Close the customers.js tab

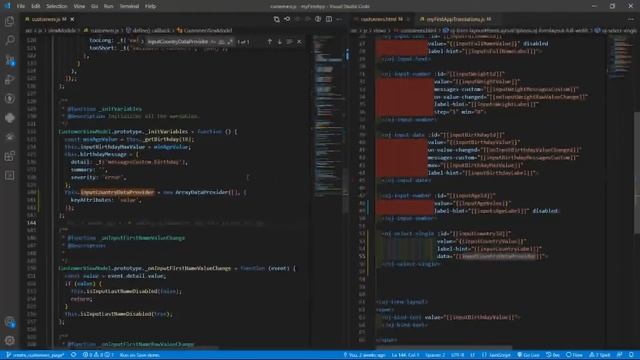click(x=72, y=19)
